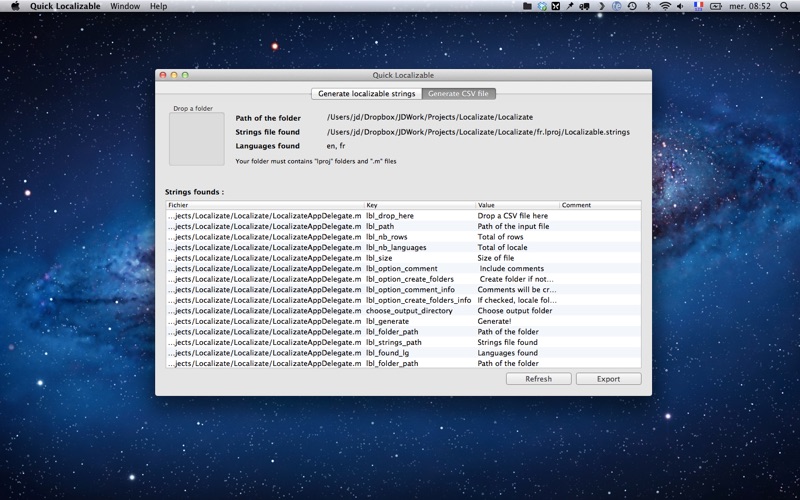Click the Time Machine clock icon
The width and height of the screenshot is (800, 500).
632,6
